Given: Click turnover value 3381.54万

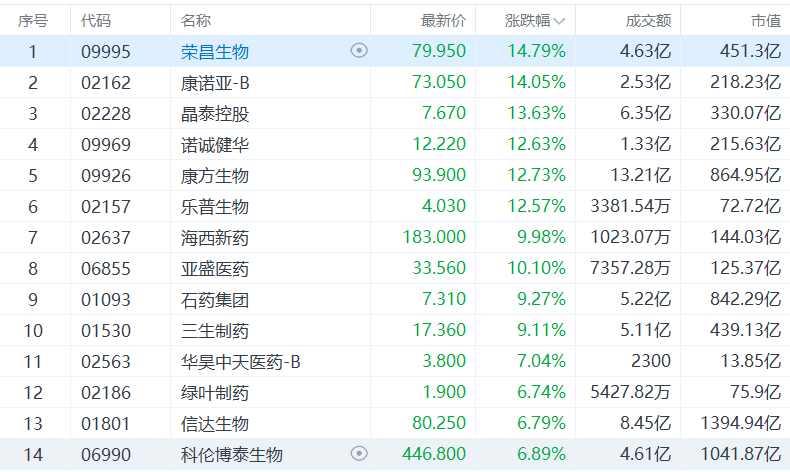Looking at the screenshot, I should [x=631, y=206].
